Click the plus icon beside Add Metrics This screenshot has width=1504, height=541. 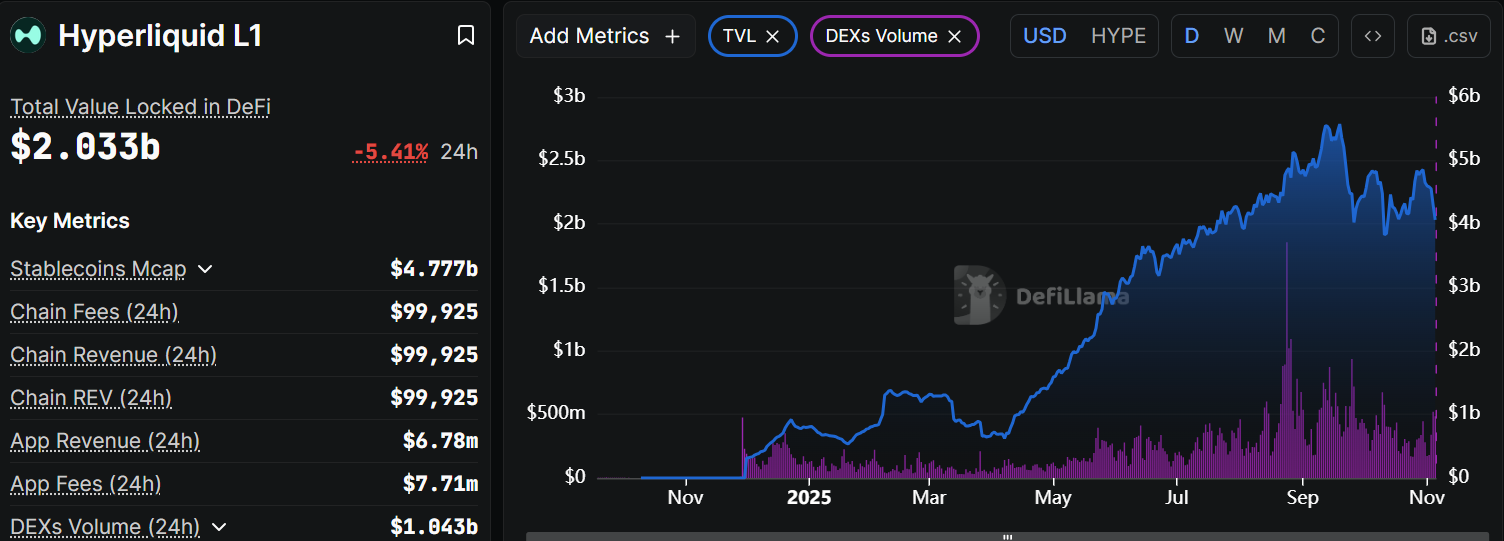pyautogui.click(x=673, y=36)
